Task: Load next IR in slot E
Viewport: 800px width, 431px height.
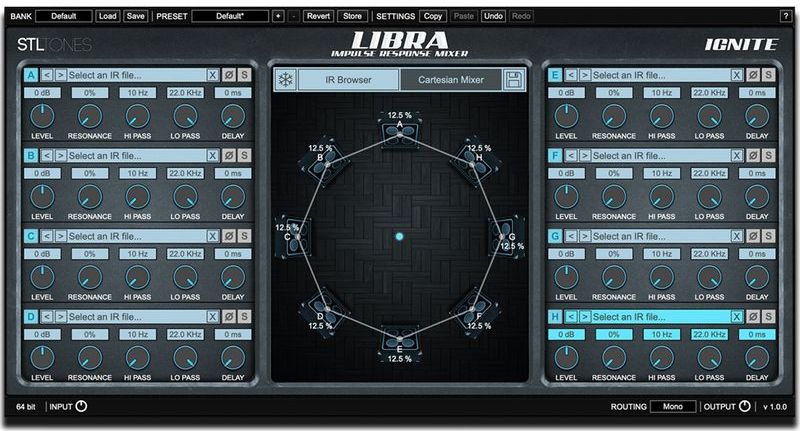Action: (x=585, y=75)
